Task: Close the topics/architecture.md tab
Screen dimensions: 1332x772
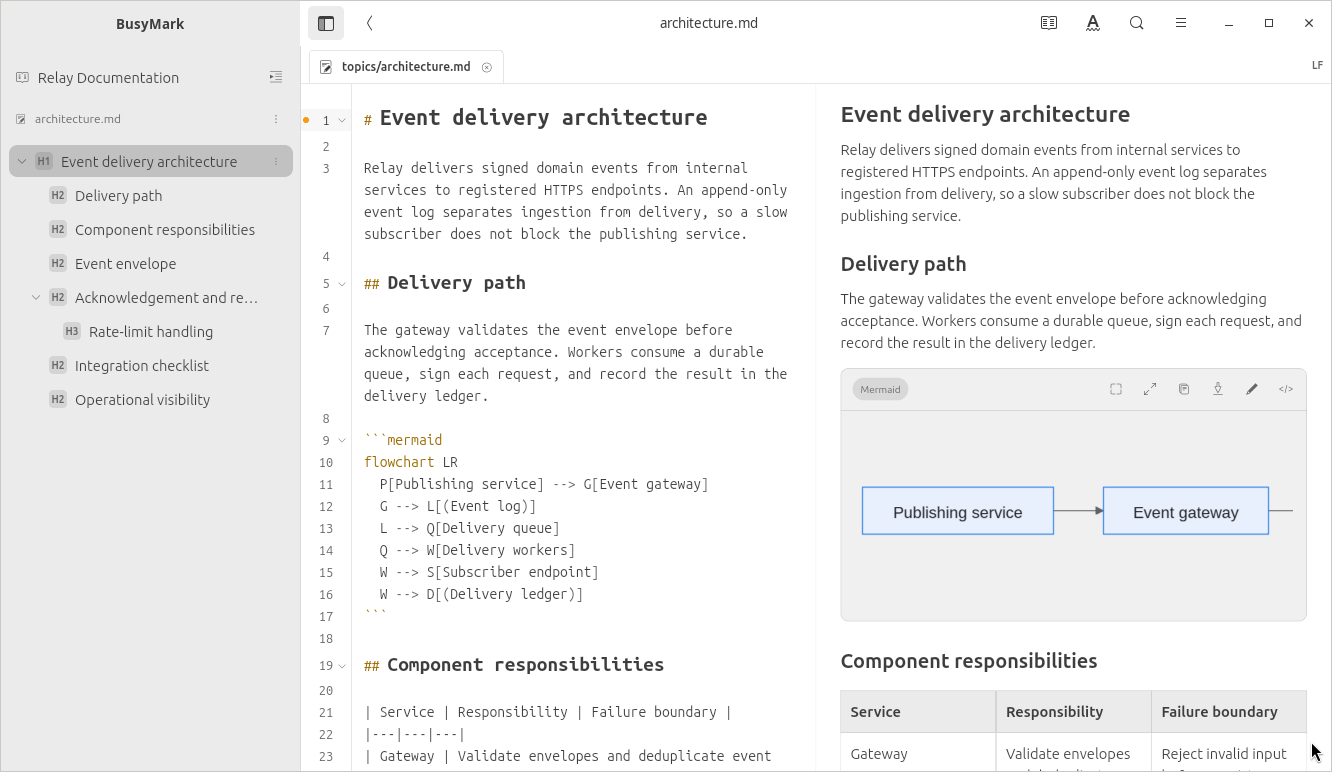Action: pos(487,67)
